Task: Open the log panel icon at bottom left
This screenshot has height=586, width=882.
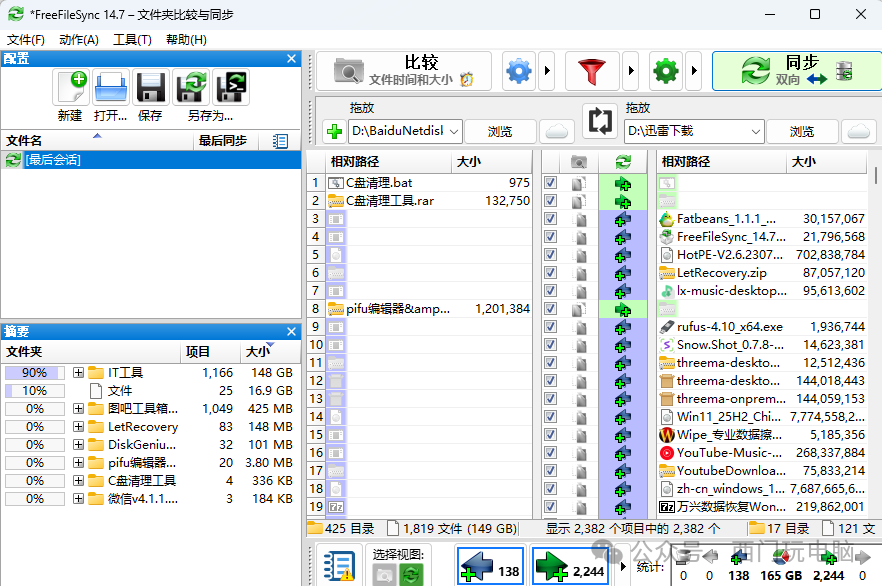Action: [339, 566]
